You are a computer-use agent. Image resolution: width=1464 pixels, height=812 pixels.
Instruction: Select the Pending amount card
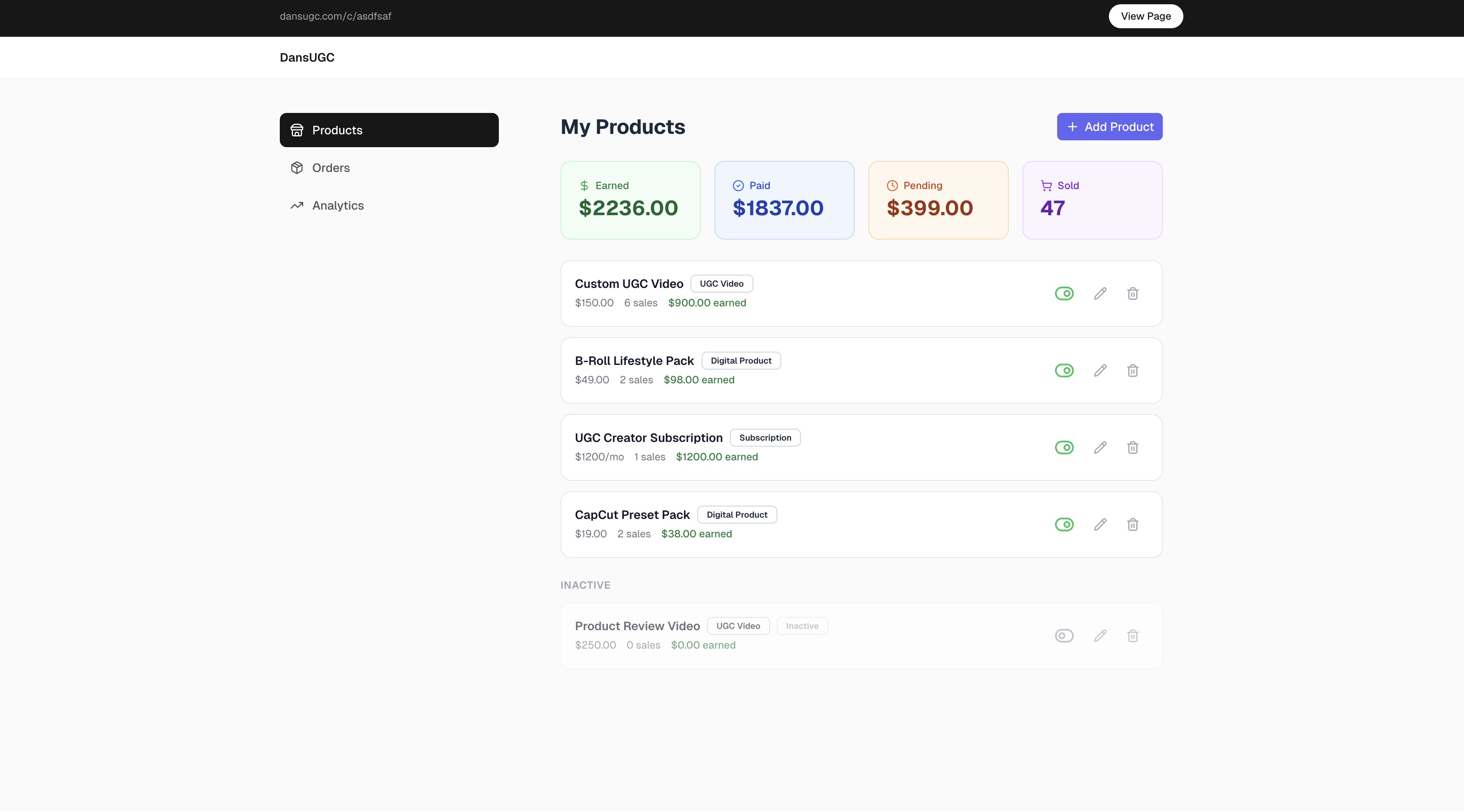point(938,200)
